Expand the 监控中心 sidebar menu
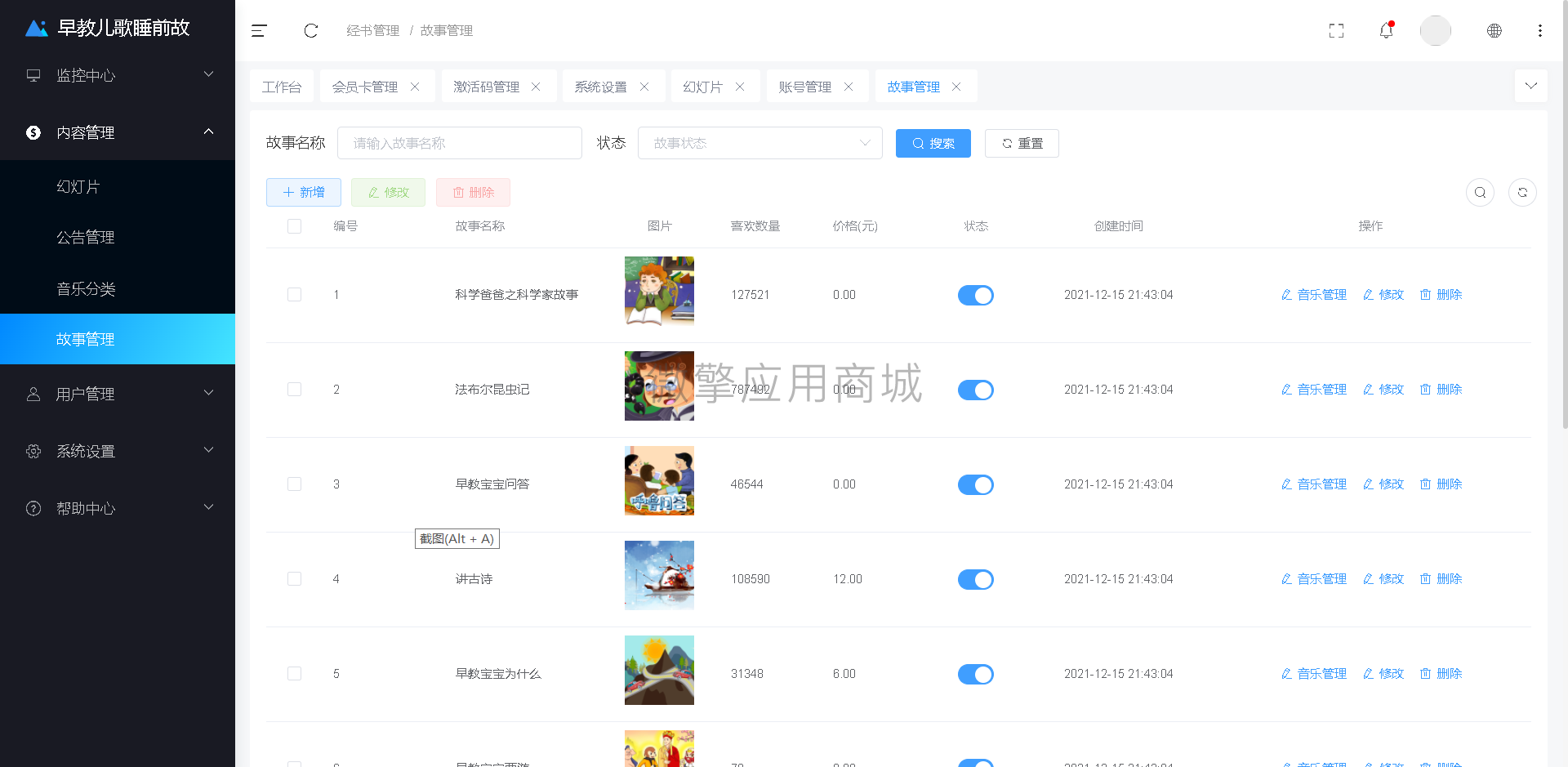Screen dimensions: 1568x767 pyautogui.click(x=118, y=75)
